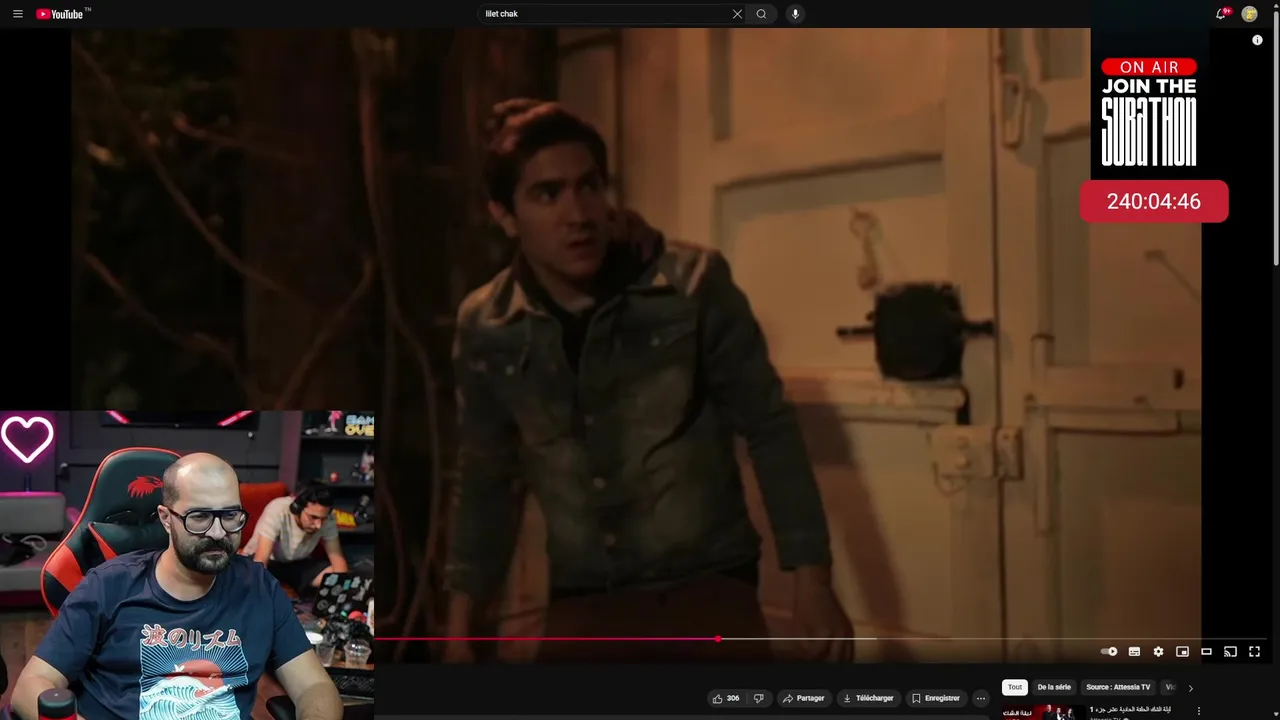Viewport: 1280px width, 720px height.
Task: Click the Partager share button
Action: click(x=803, y=698)
